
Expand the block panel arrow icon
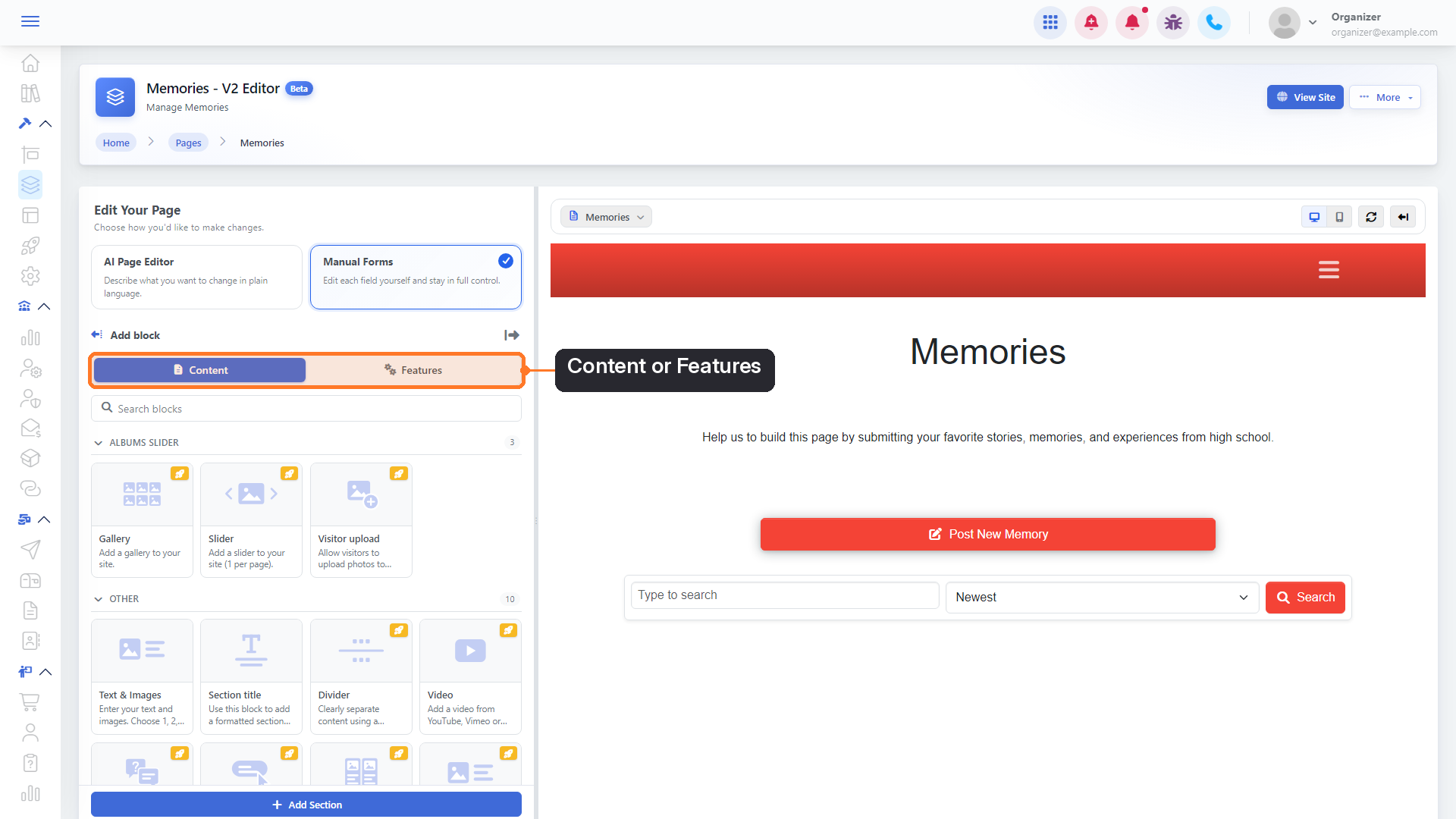(512, 335)
